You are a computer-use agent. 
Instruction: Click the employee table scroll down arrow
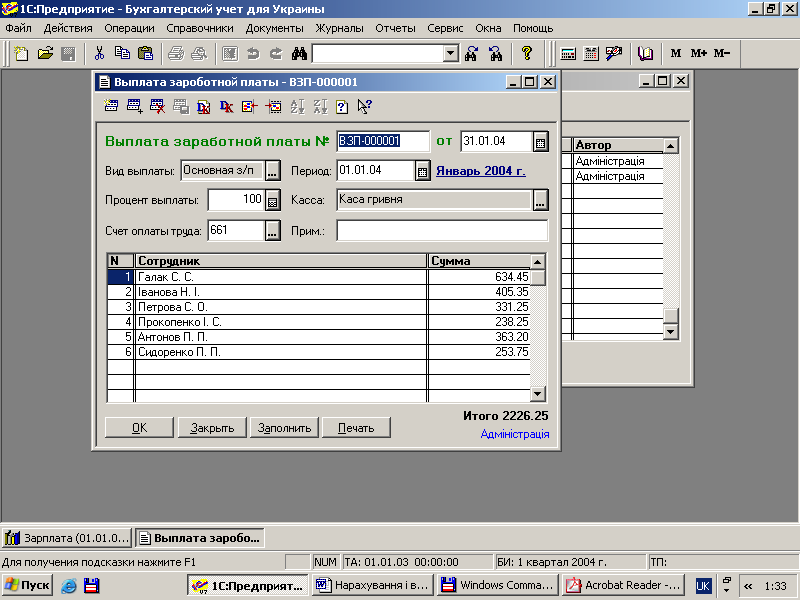click(538, 394)
